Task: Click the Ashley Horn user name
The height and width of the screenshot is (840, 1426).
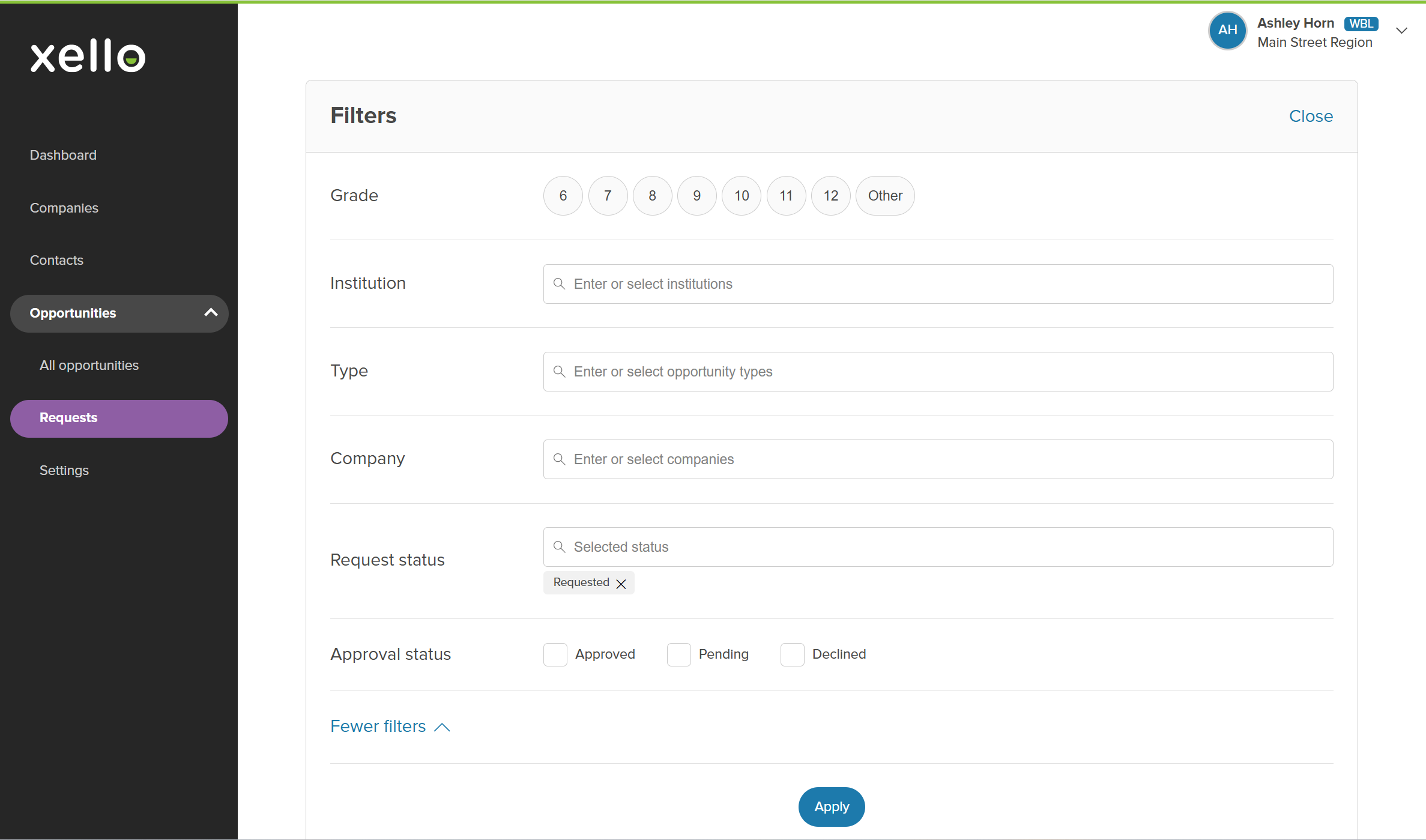Action: [x=1296, y=23]
